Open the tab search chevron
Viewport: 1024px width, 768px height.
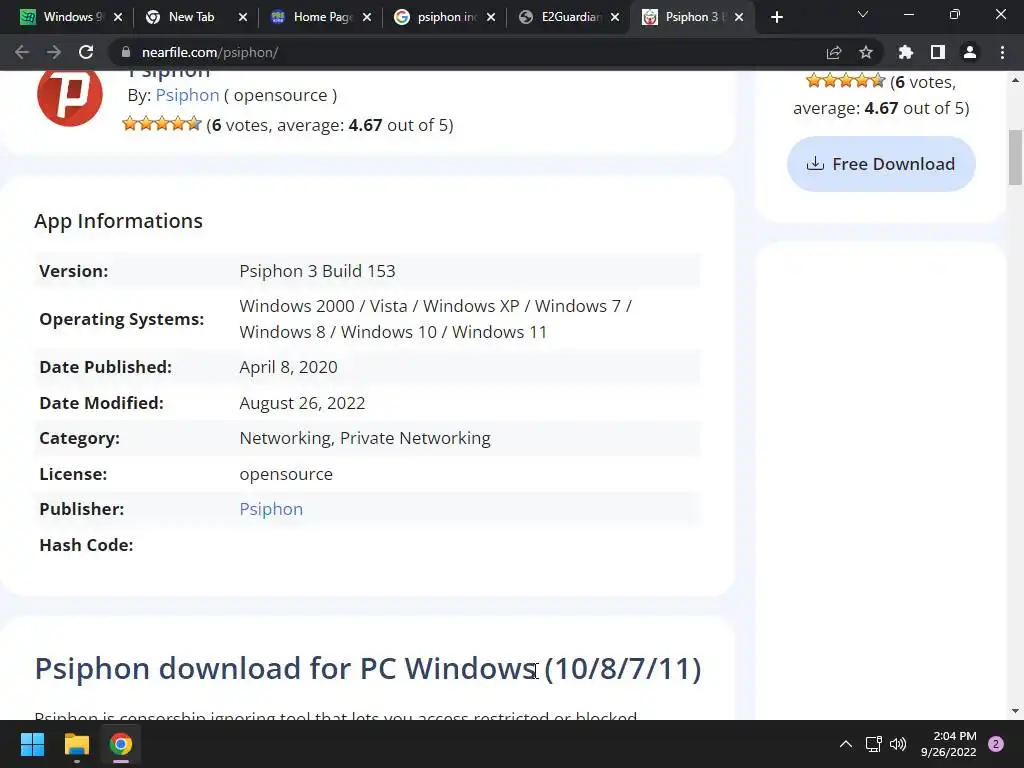863,14
